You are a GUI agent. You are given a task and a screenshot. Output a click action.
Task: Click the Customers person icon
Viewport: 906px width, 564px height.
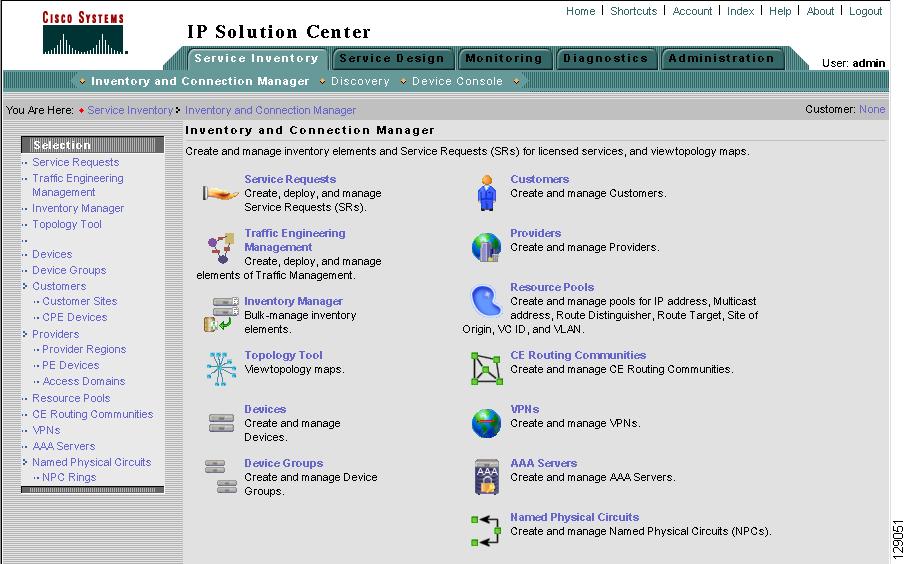(487, 193)
